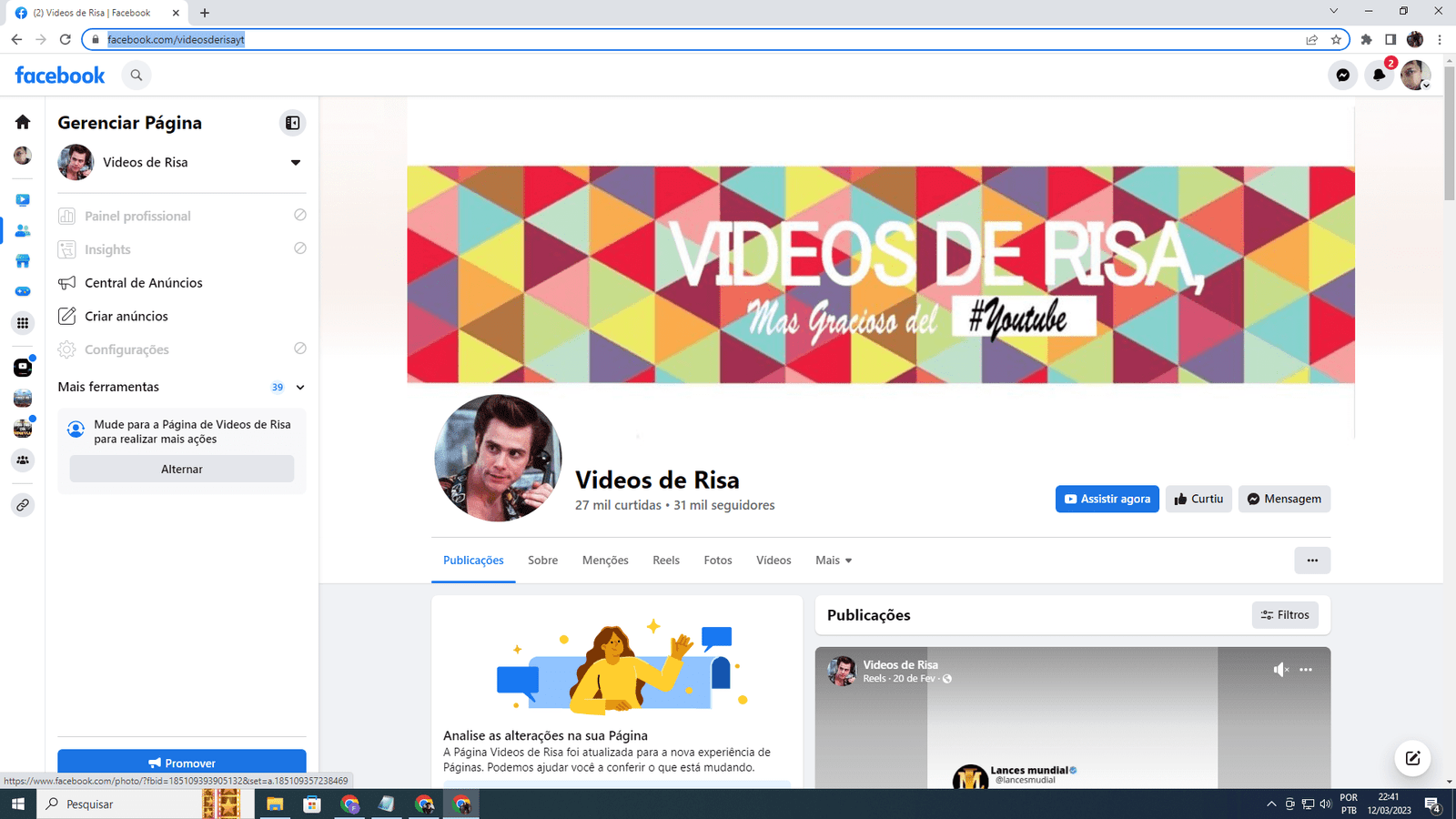
Task: Switch to the Reels tab
Action: click(666, 561)
